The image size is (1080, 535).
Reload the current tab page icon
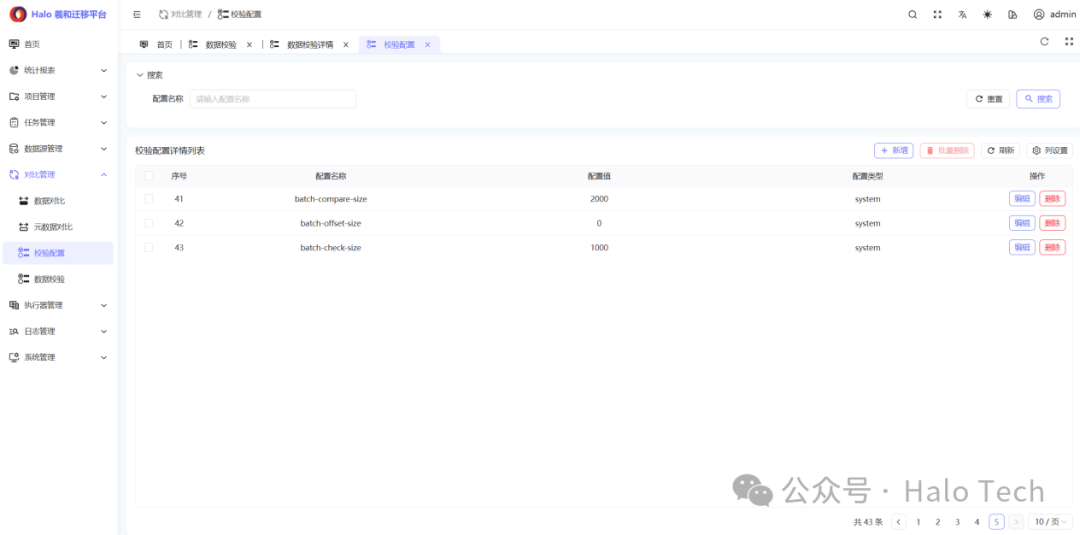[x=1044, y=41]
